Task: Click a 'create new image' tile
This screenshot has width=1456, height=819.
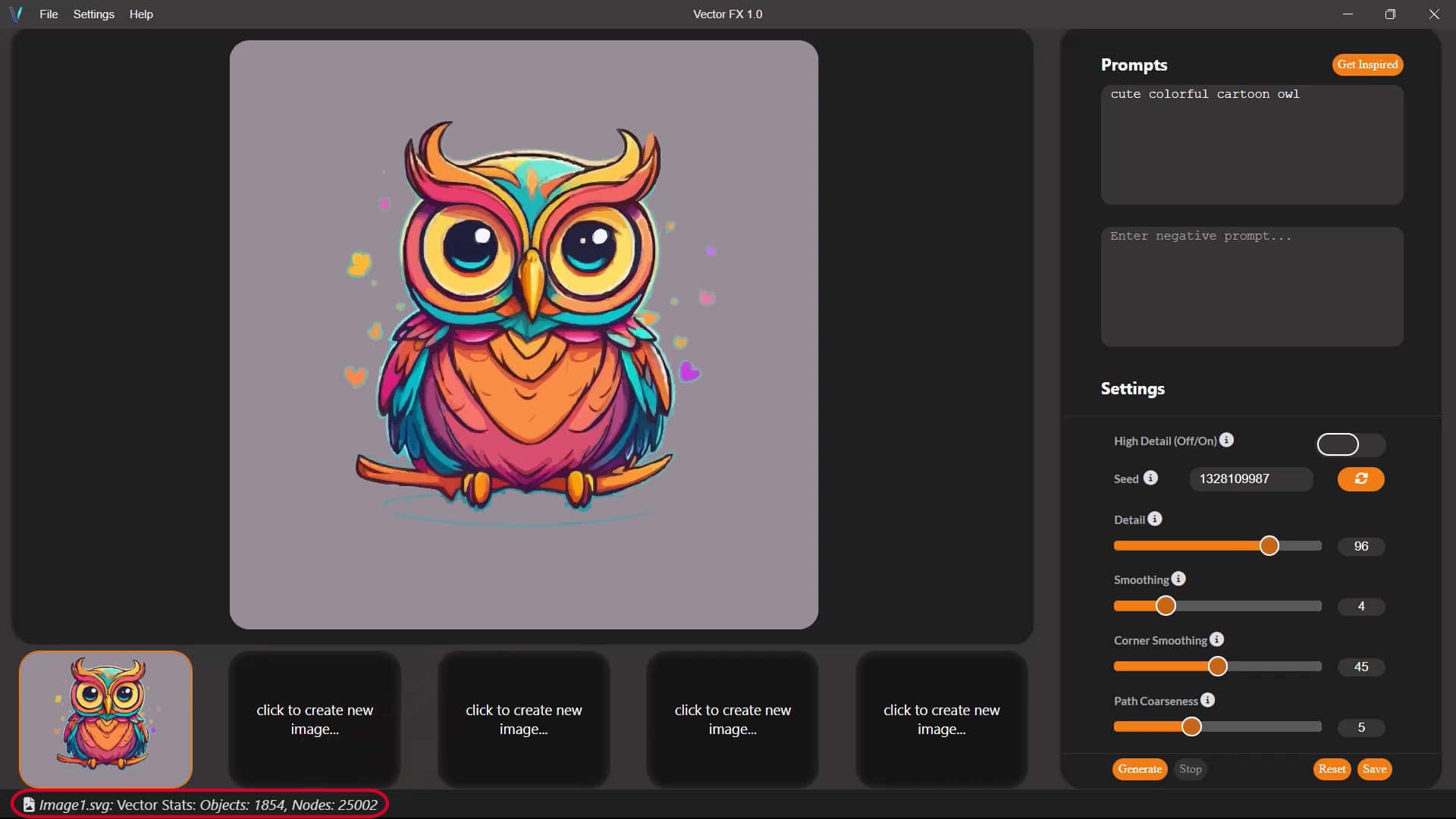Action: (x=314, y=719)
